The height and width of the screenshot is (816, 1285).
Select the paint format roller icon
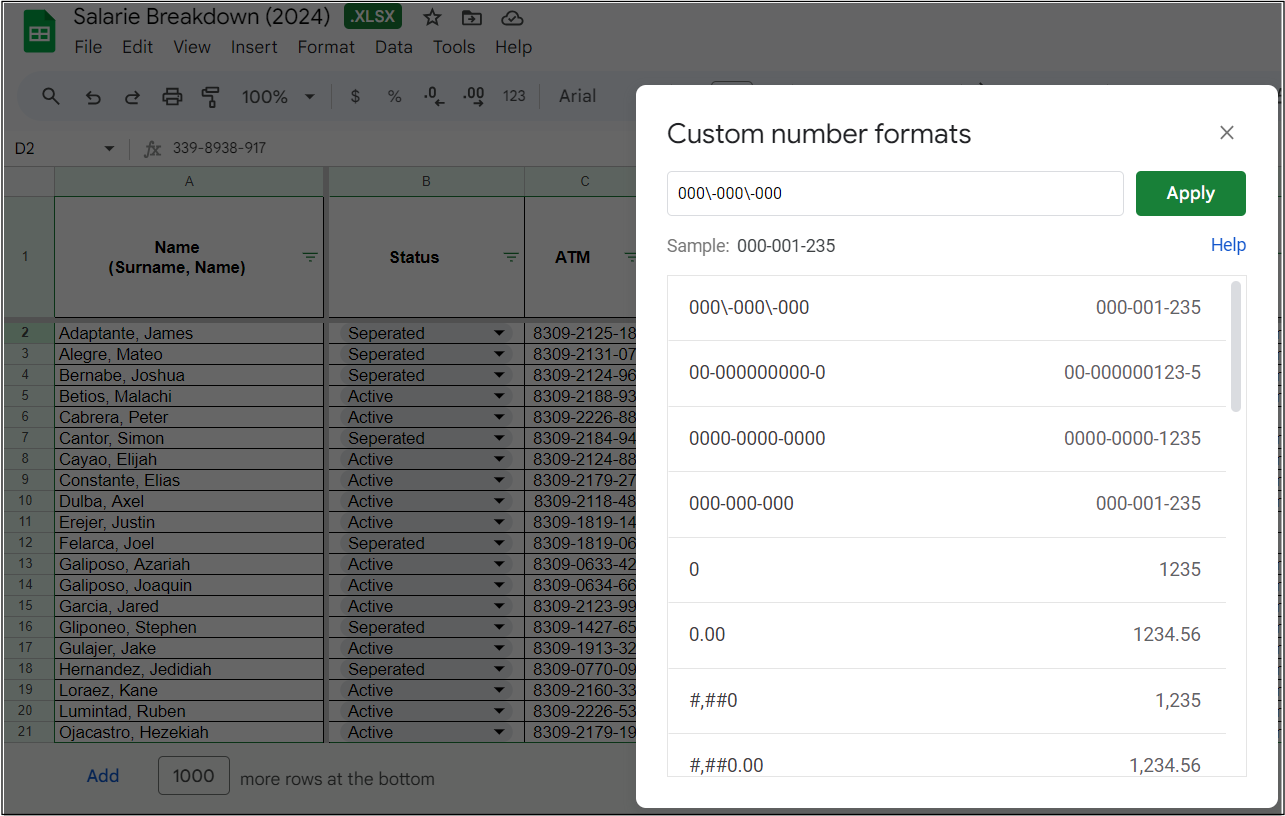point(211,97)
